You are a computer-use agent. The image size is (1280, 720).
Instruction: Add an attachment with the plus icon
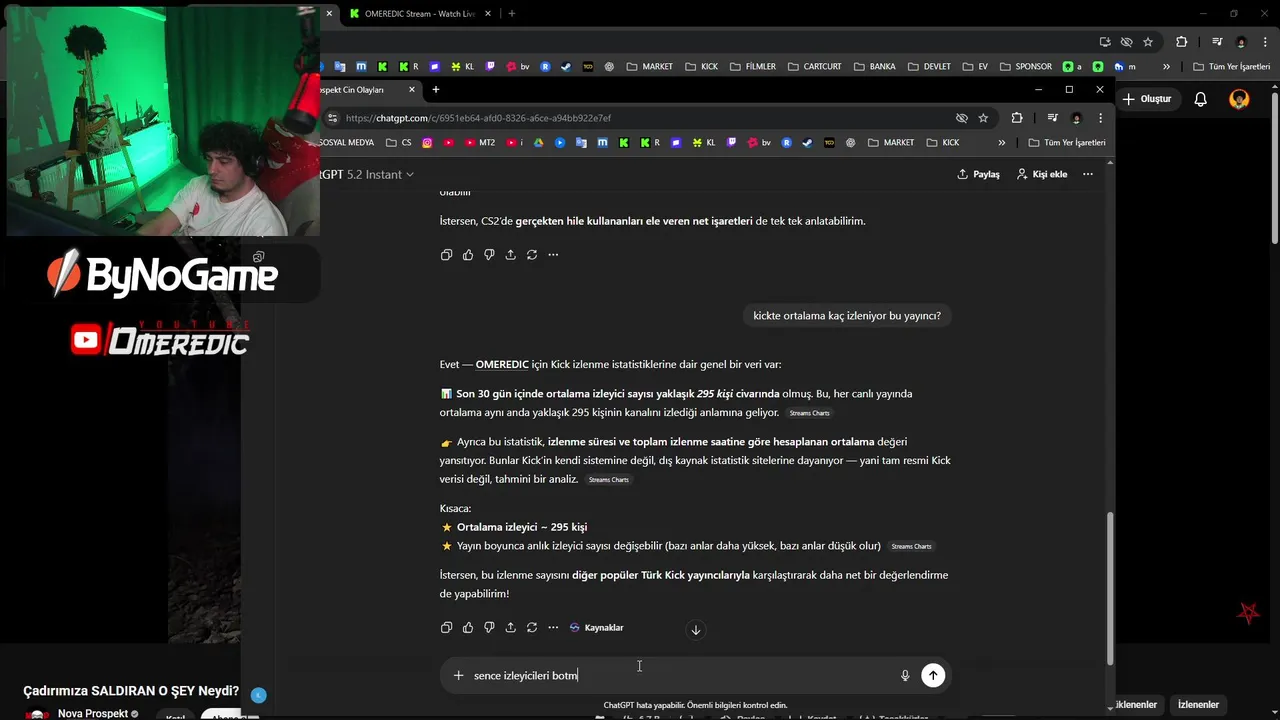pyautogui.click(x=458, y=676)
